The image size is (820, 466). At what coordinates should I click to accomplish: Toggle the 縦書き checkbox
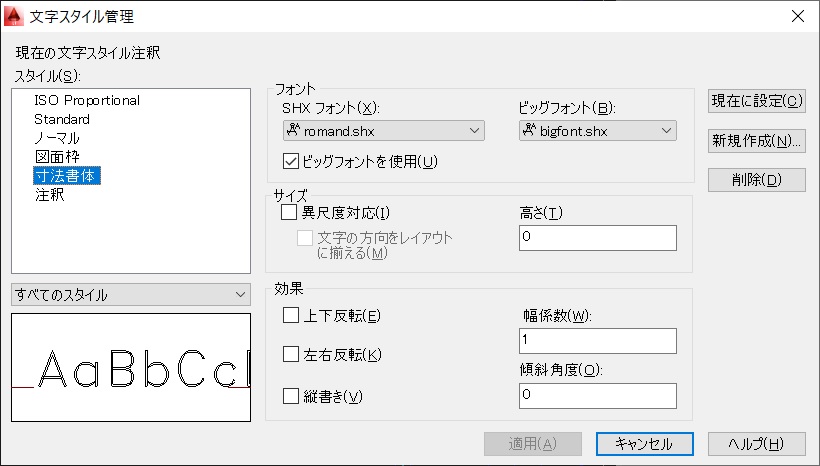291,396
